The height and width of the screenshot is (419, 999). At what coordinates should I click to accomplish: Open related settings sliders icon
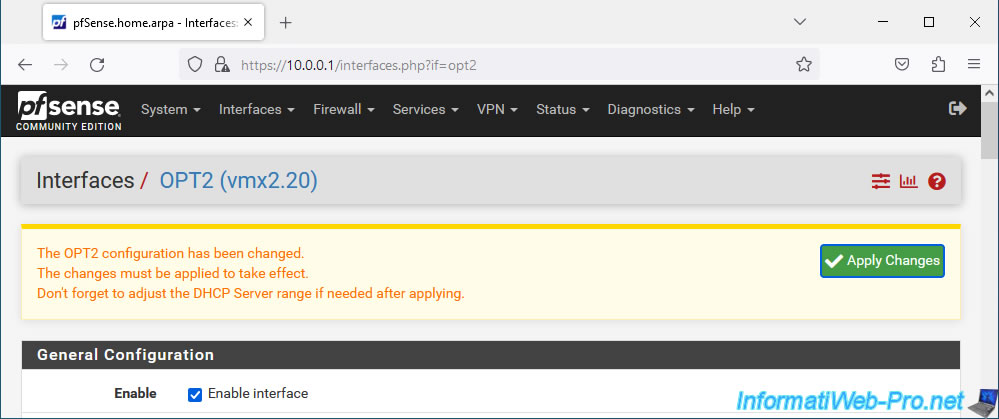[880, 181]
